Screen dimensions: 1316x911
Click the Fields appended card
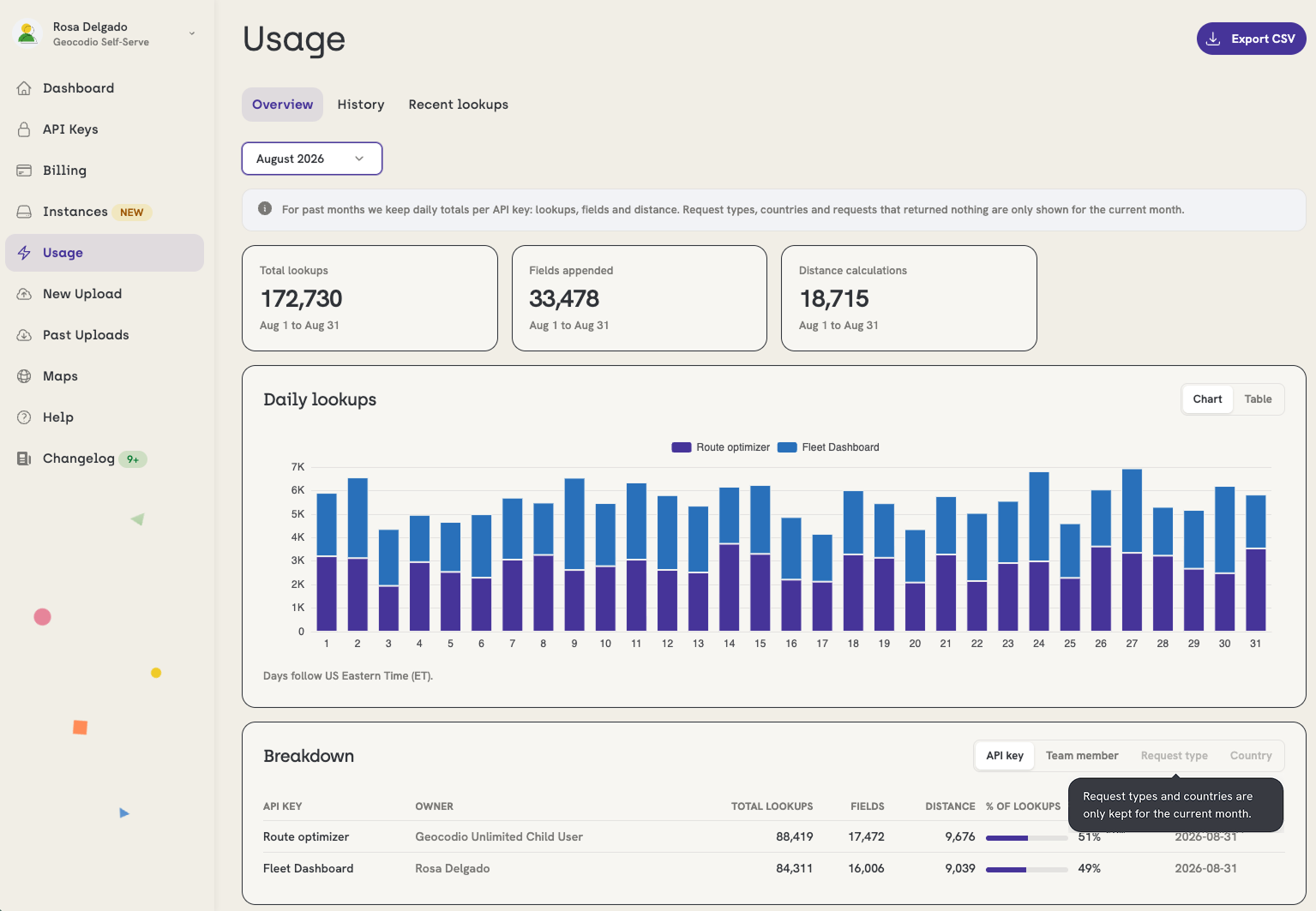tap(640, 298)
